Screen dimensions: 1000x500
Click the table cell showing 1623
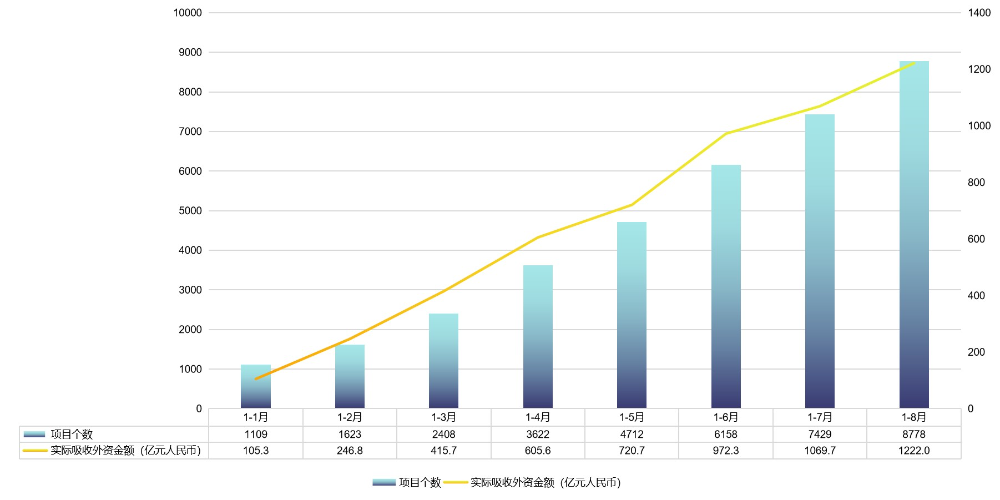[350, 434]
